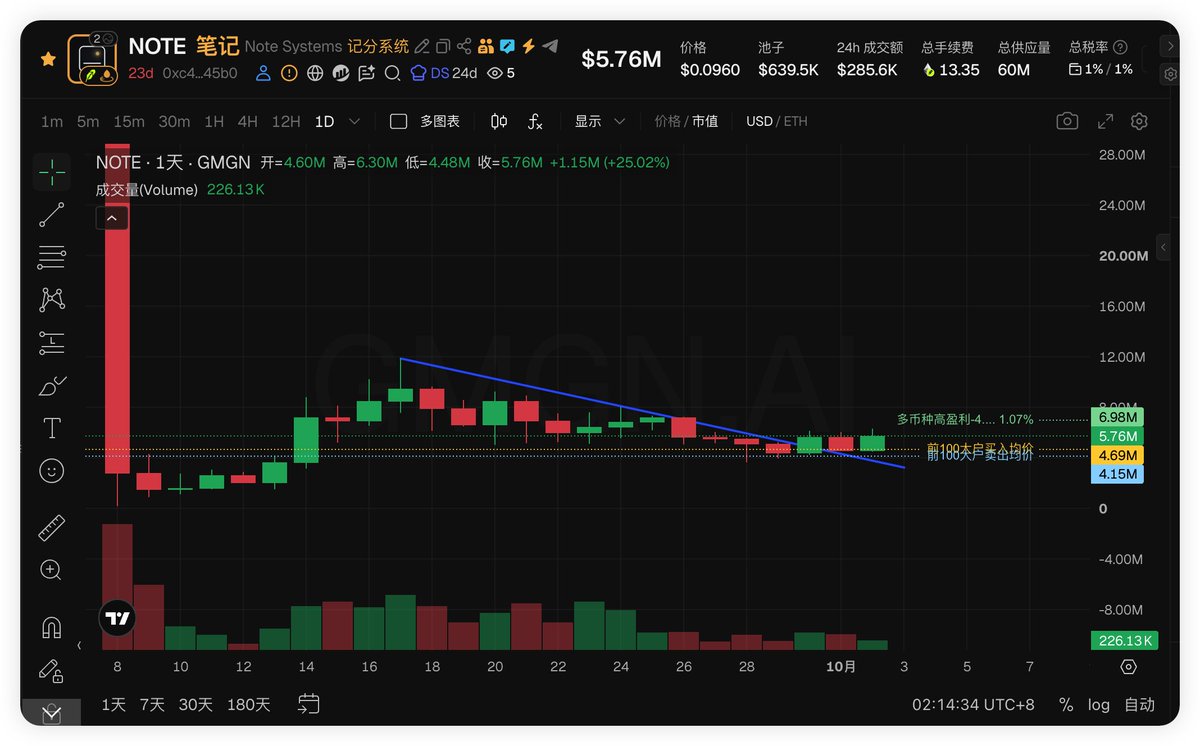1200x746 pixels.
Task: Choose the pattern drawing tool
Action: (52, 299)
